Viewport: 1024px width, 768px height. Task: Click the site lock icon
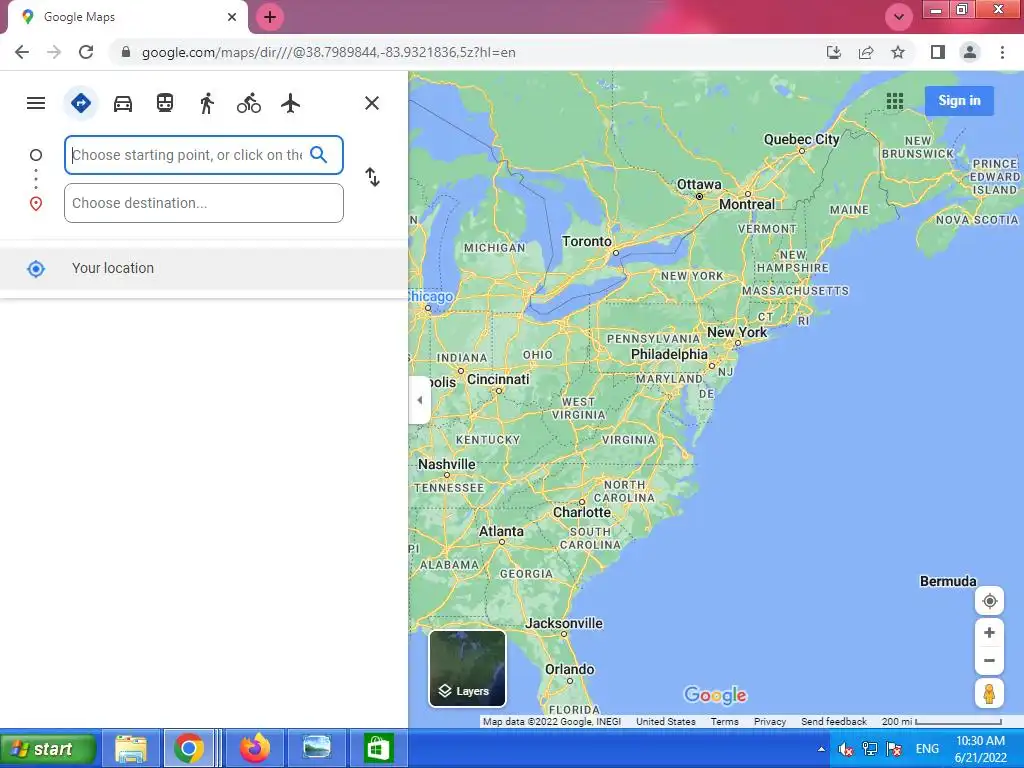tap(126, 52)
